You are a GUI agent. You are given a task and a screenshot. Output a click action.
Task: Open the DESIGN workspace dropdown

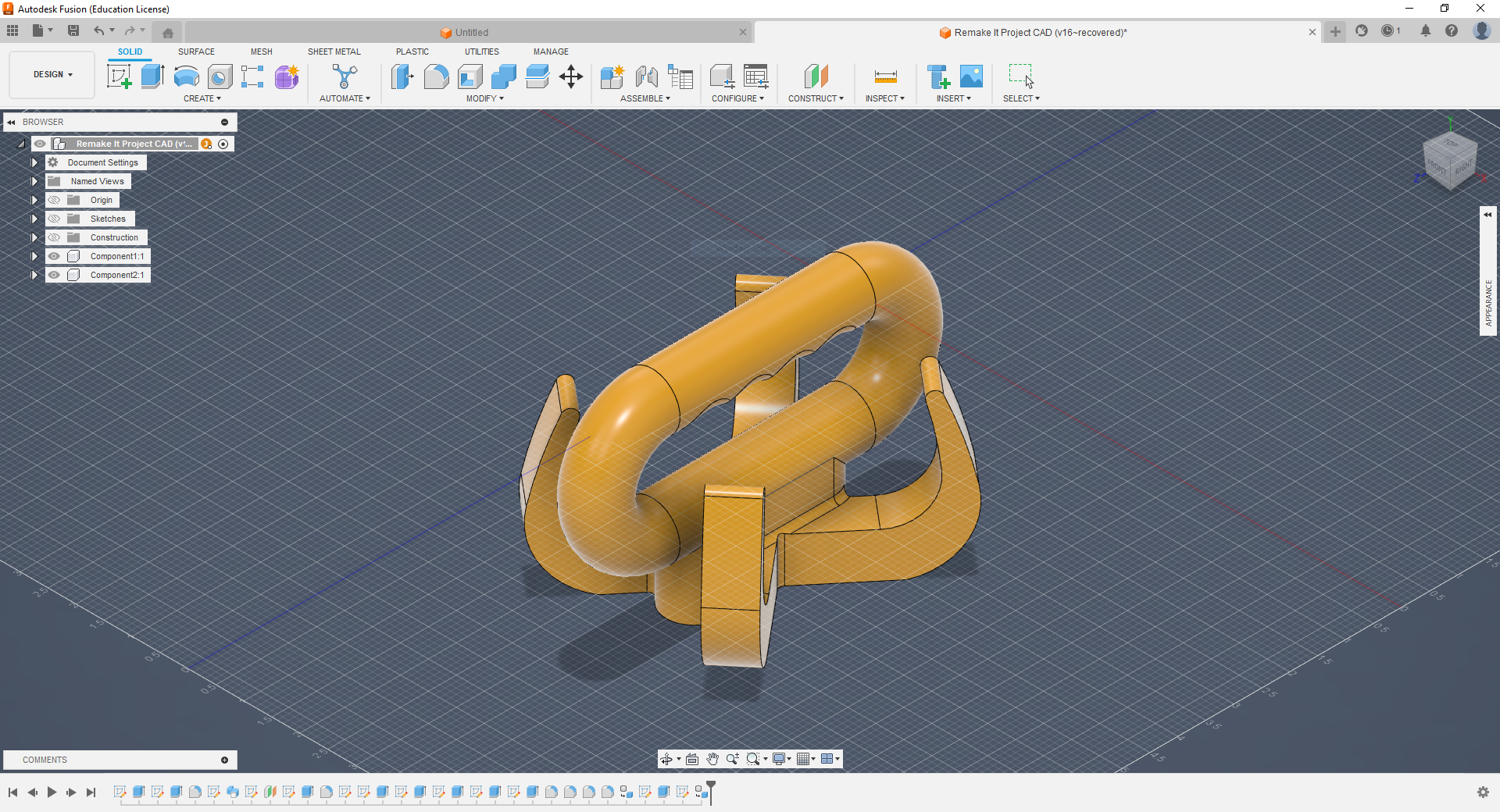point(52,75)
